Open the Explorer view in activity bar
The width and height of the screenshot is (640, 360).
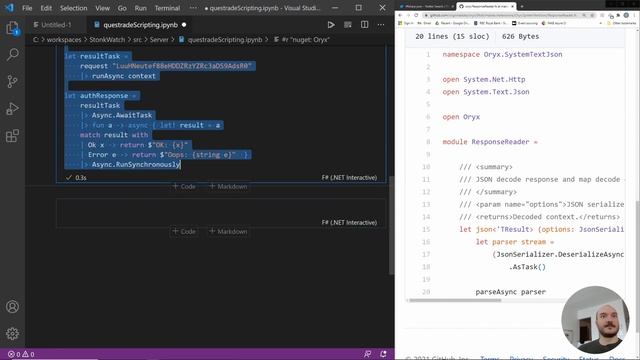[x=12, y=28]
